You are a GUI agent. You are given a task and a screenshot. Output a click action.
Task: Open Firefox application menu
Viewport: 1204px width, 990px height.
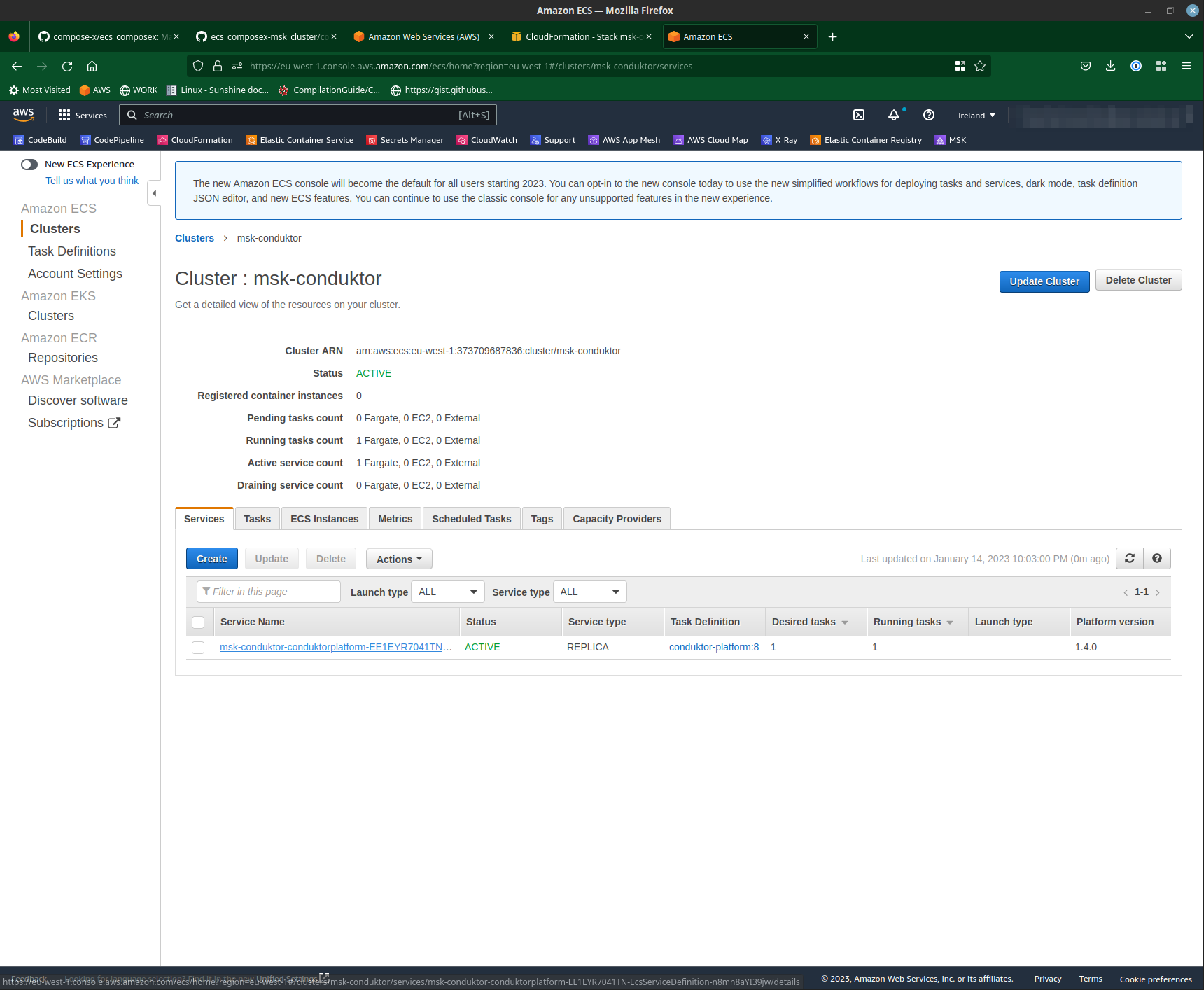pyautogui.click(x=1186, y=66)
